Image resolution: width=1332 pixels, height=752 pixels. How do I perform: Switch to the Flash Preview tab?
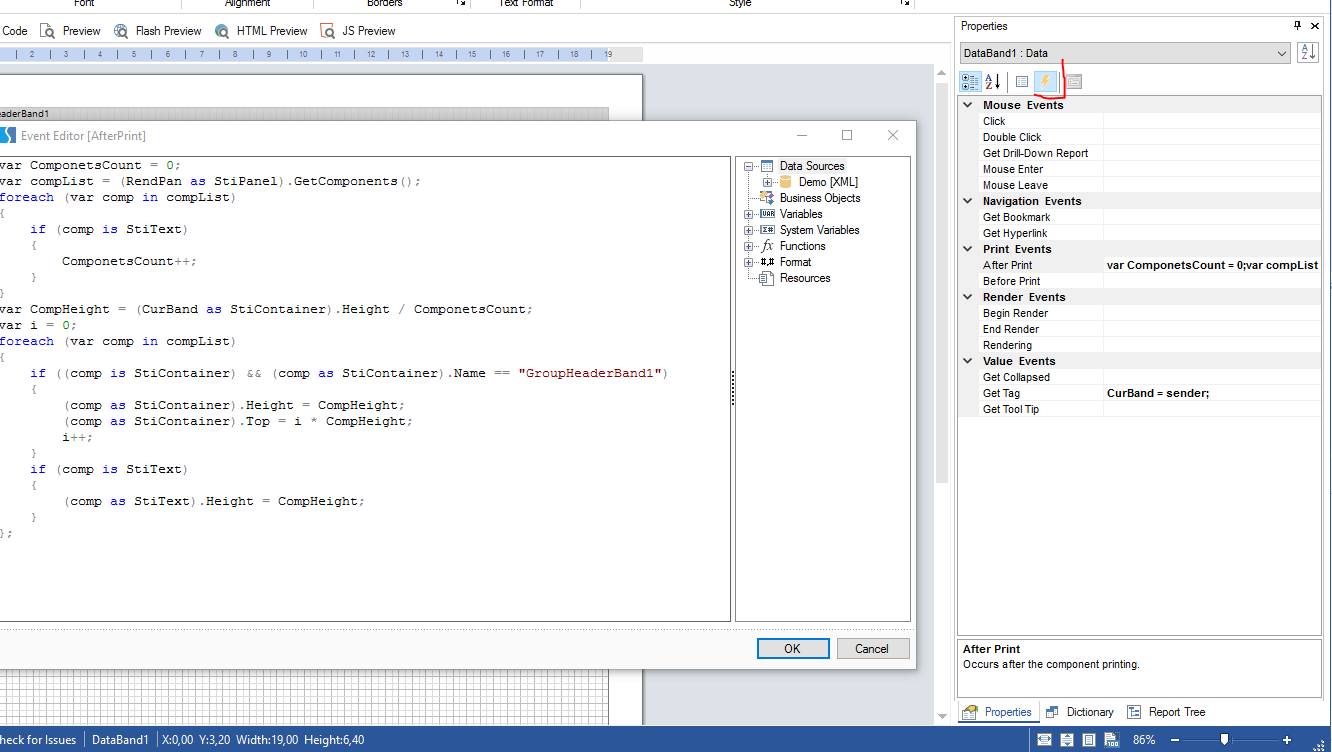(158, 31)
